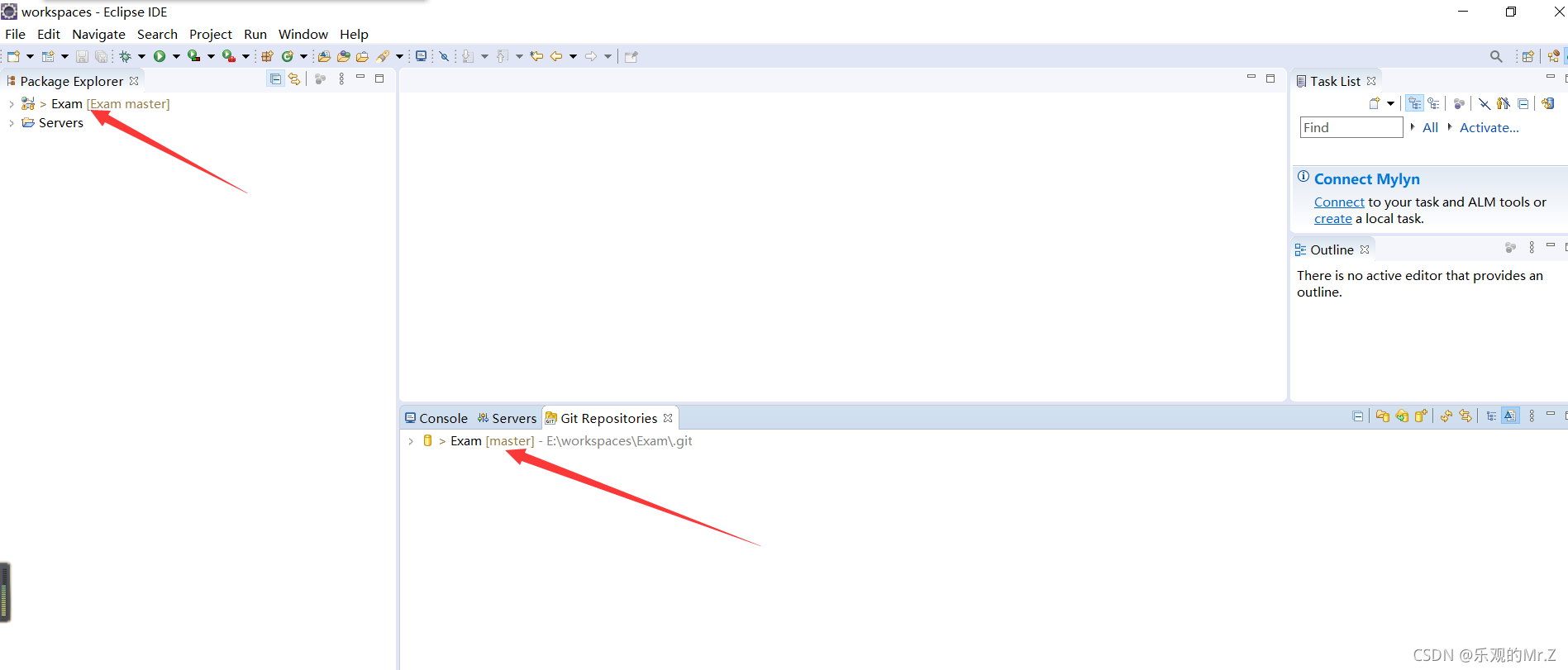Toggle Scheduled presentation in Task List
Image resolution: width=1568 pixels, height=670 pixels.
pyautogui.click(x=1433, y=103)
